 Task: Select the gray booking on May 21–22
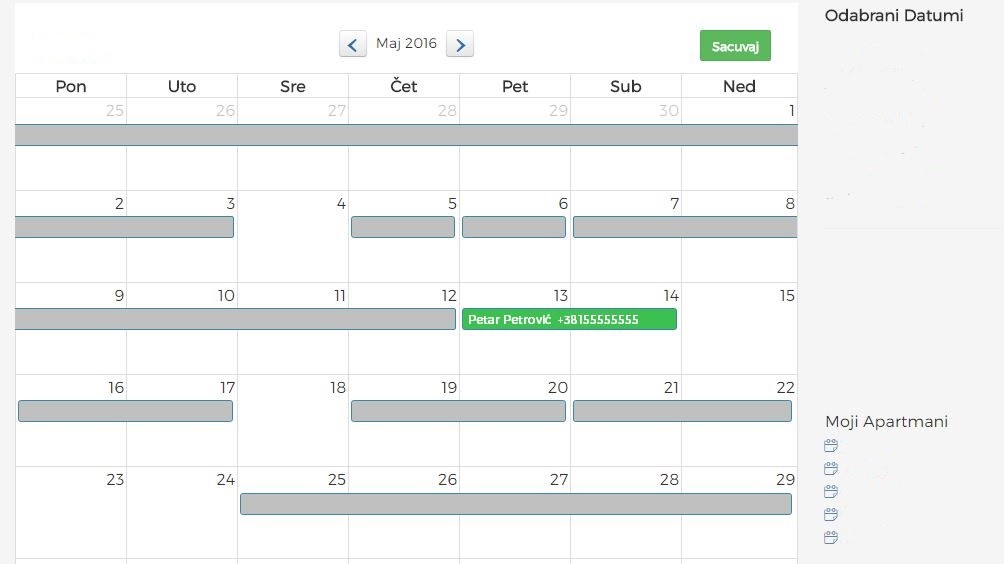[682, 411]
